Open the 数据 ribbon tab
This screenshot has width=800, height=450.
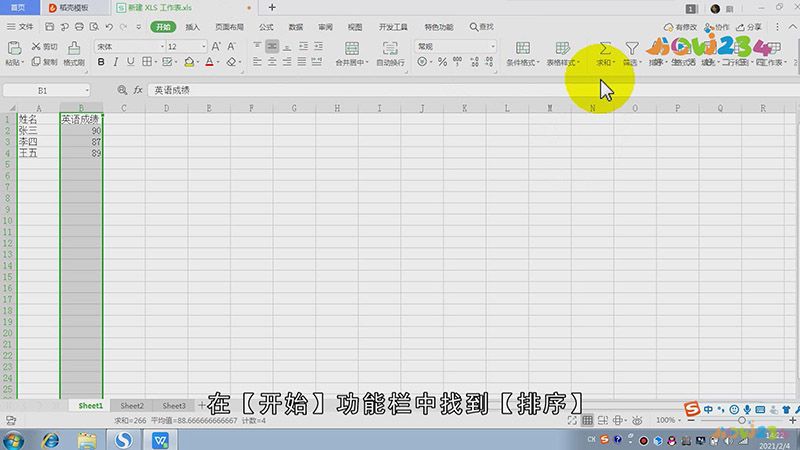[295, 27]
